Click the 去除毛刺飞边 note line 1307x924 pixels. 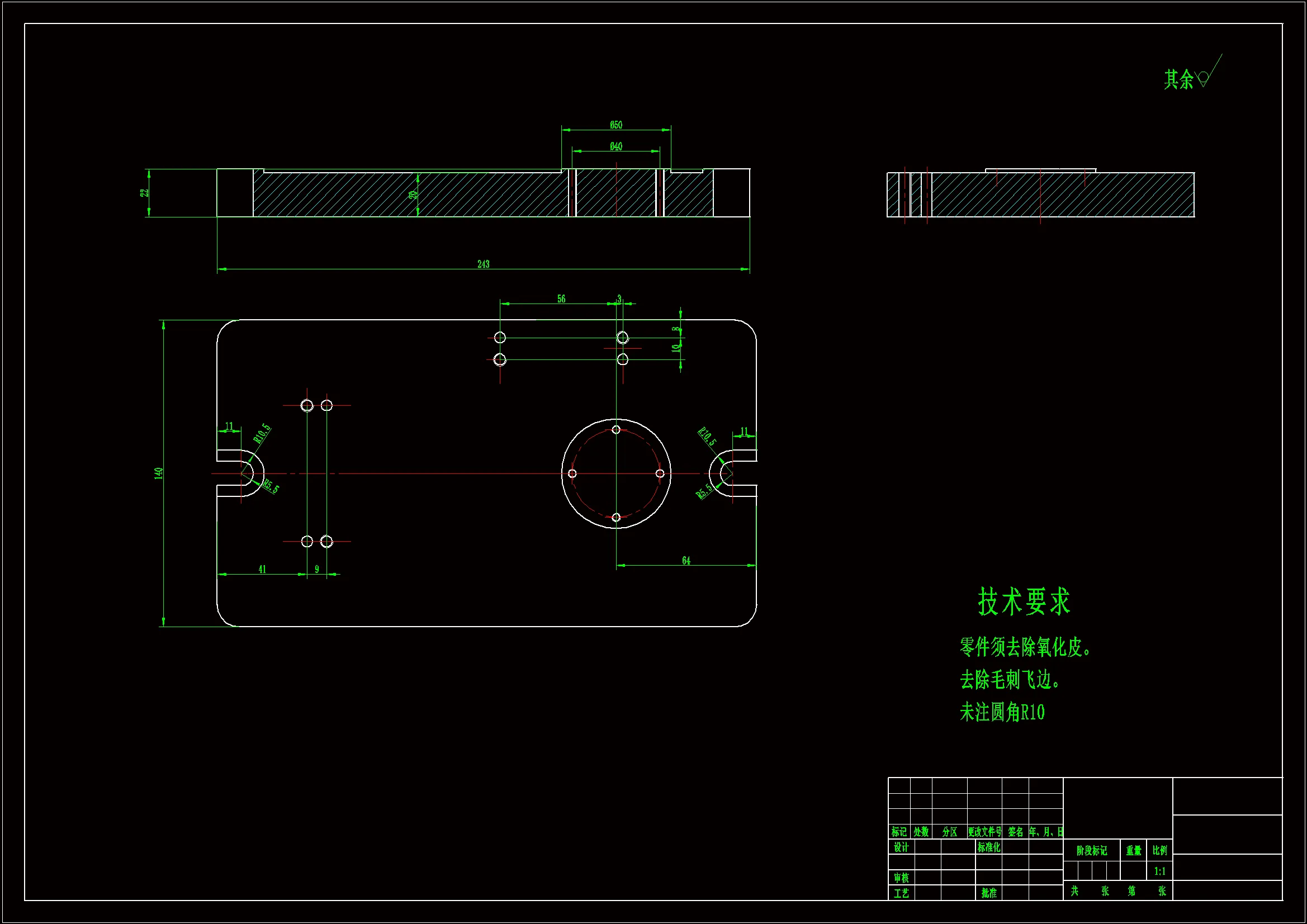click(x=1008, y=680)
